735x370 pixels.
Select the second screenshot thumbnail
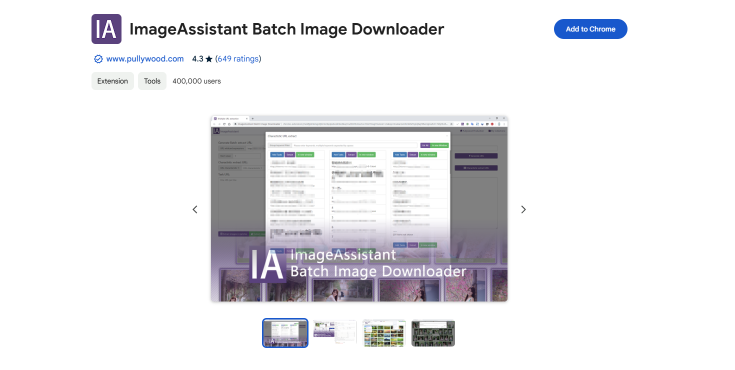(335, 333)
